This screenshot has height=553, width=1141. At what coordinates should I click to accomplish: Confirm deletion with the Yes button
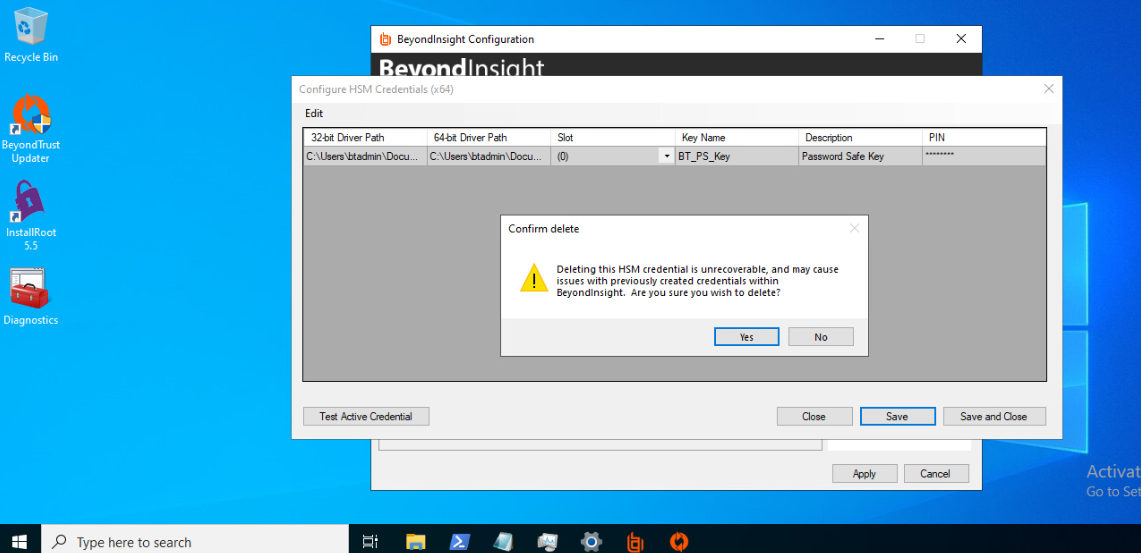[747, 337]
